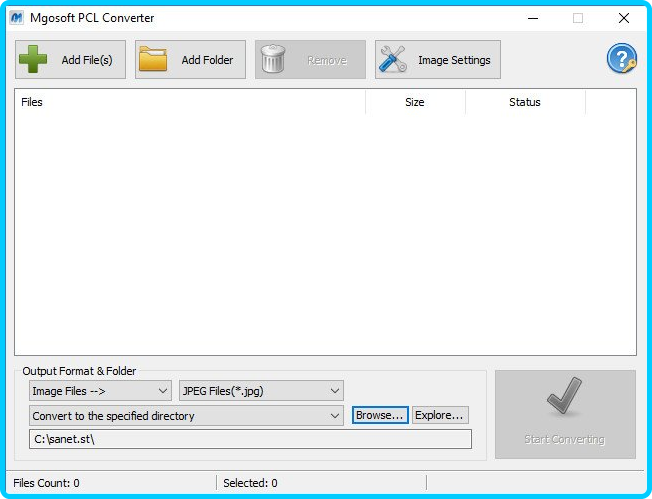
Task: Sort by the Size column header
Action: click(415, 102)
